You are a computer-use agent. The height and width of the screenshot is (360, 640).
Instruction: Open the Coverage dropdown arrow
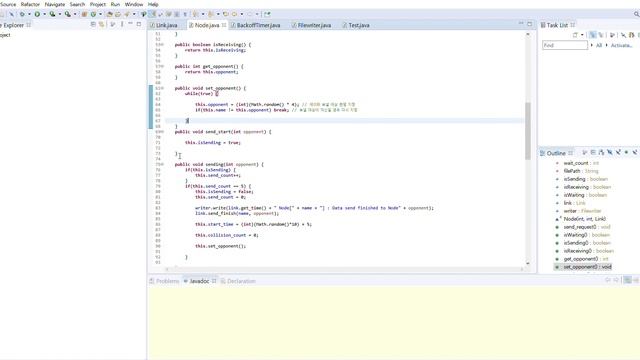pos(60,14)
